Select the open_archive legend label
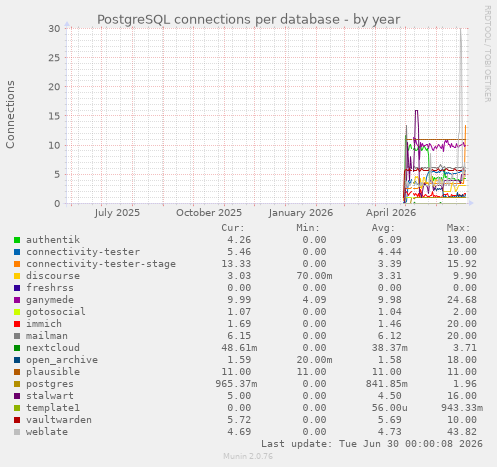The image size is (497, 467). [62, 360]
